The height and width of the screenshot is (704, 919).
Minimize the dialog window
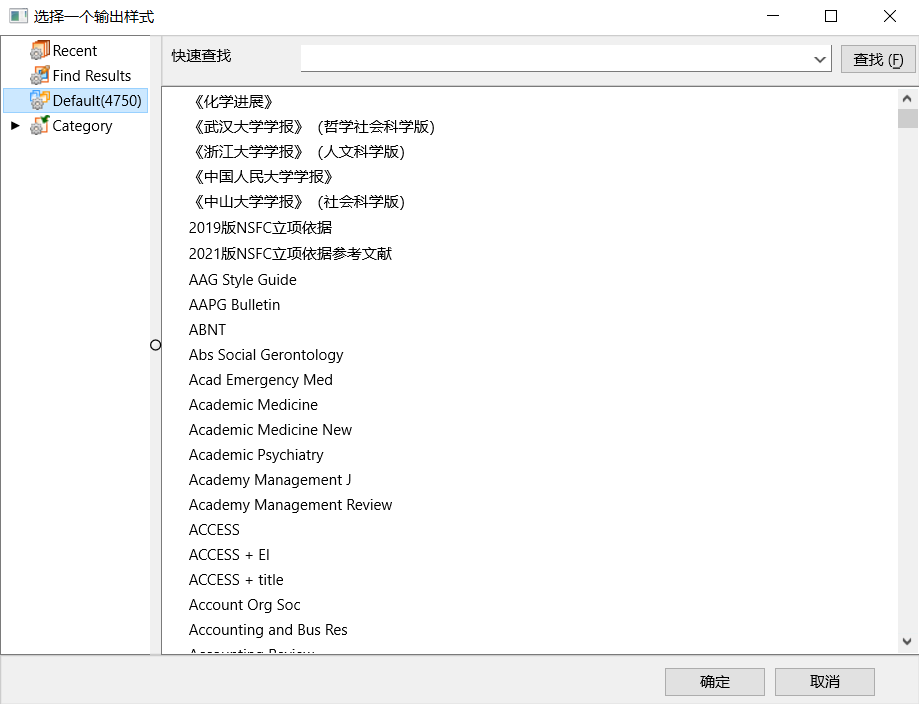[x=773, y=16]
